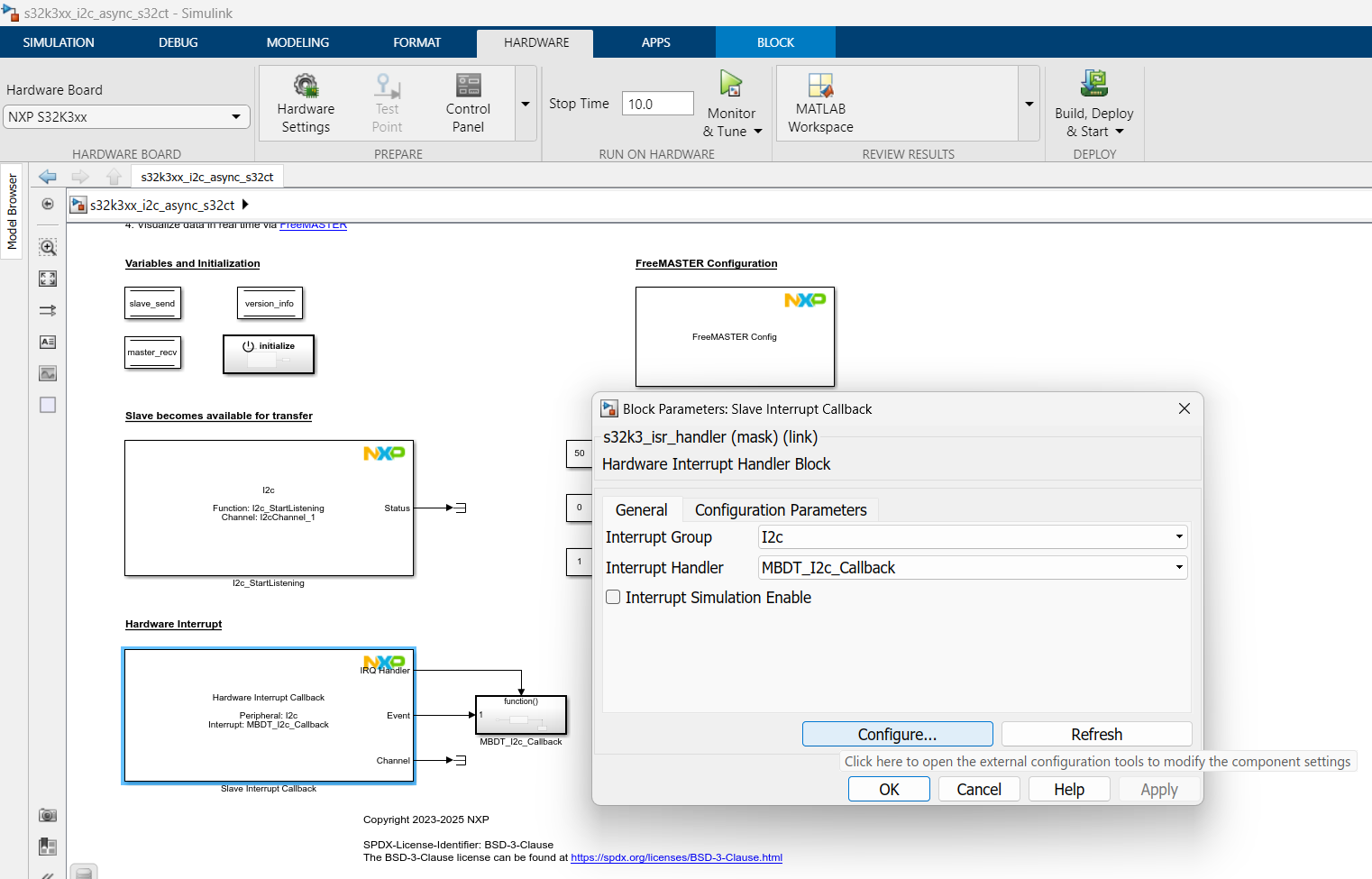Go up to parent model level
The height and width of the screenshot is (879, 1372).
point(114,177)
